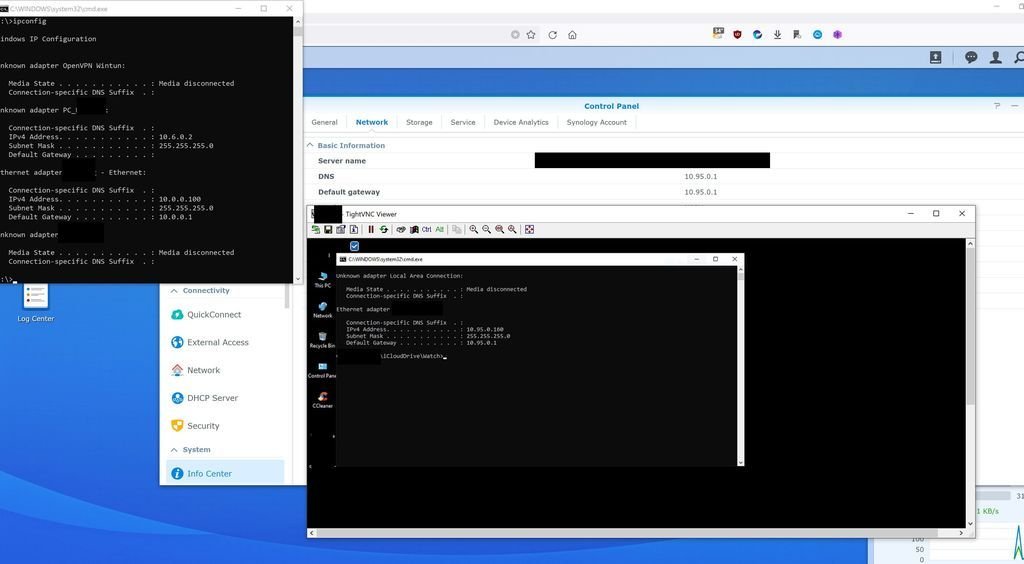Toggle Ctrl key in TightVNC toolbar
Screen dimensions: 1024x564
tap(426, 229)
